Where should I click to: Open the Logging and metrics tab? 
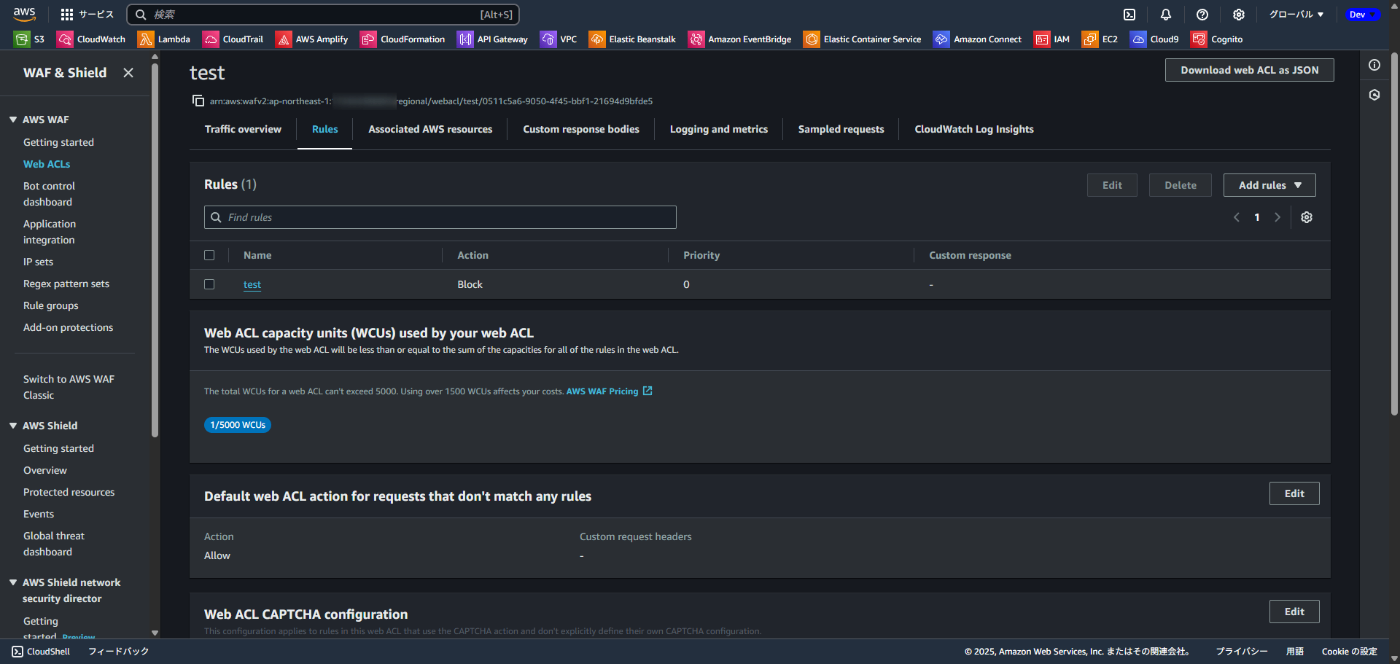click(719, 129)
